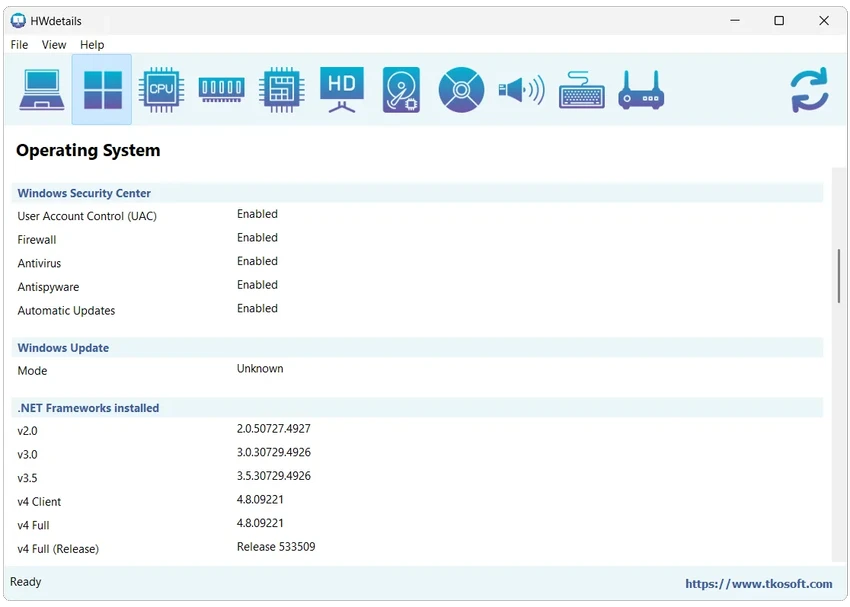Screen dimensions: 850x607
Task: Click the v2.0 framework label
Action: 27,431
